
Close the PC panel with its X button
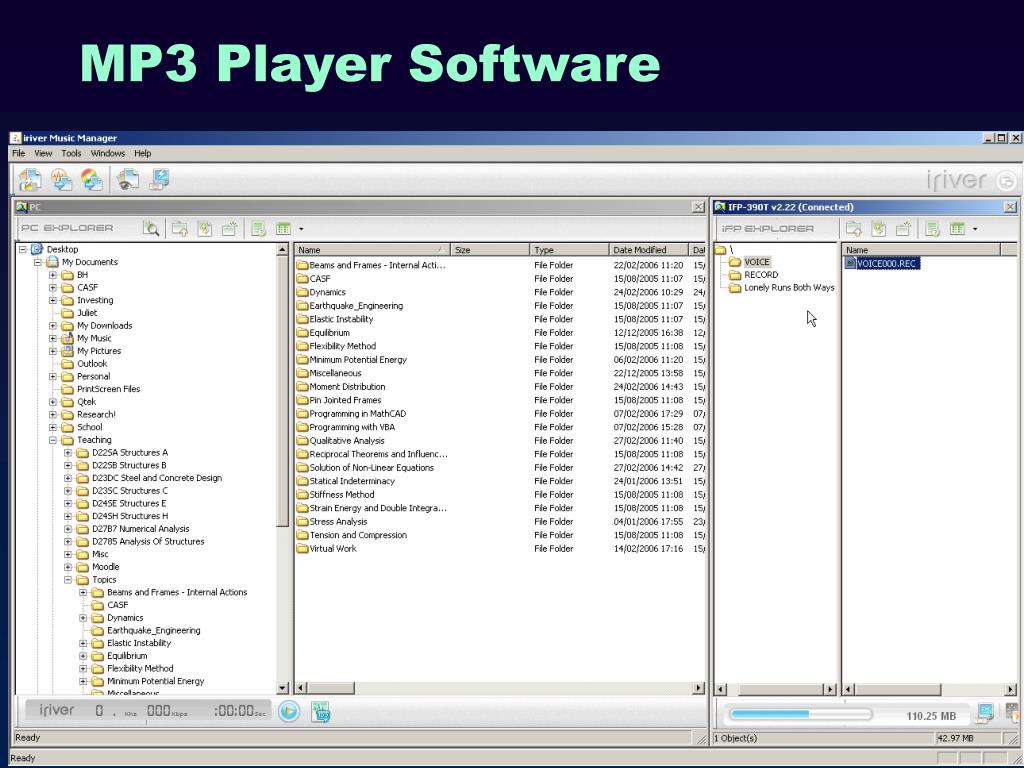coord(698,207)
